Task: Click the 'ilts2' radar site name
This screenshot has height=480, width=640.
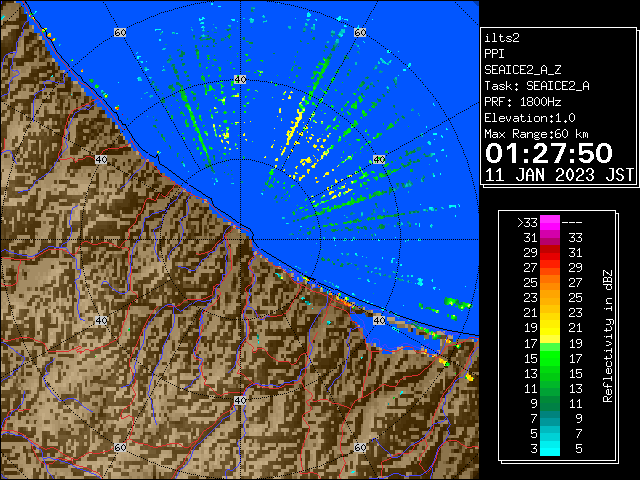Action: (x=502, y=38)
